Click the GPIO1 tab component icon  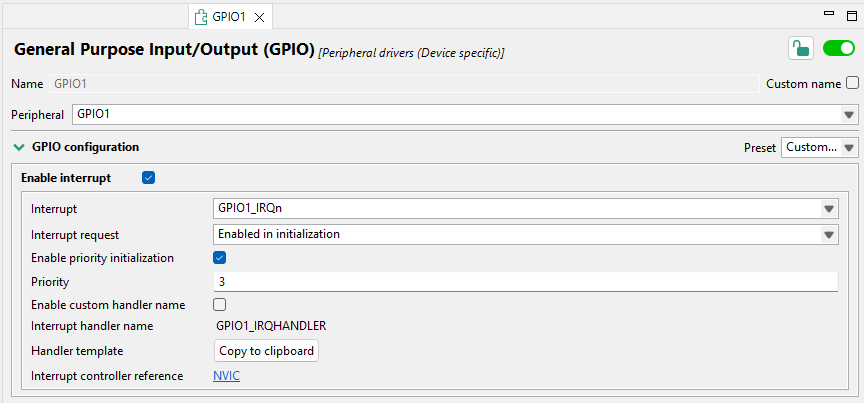pos(201,17)
